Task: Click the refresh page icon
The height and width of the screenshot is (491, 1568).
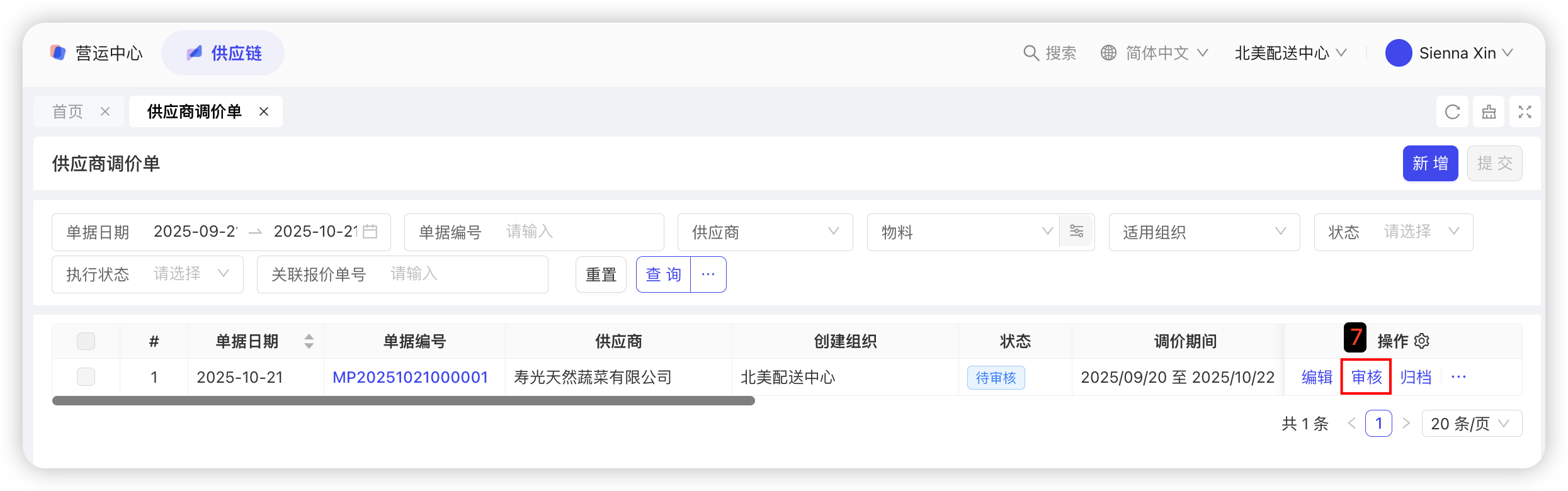Action: pyautogui.click(x=1452, y=112)
